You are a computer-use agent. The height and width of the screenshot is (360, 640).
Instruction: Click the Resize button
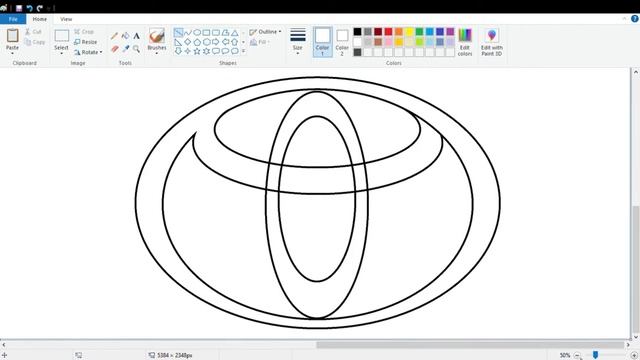(x=86, y=42)
